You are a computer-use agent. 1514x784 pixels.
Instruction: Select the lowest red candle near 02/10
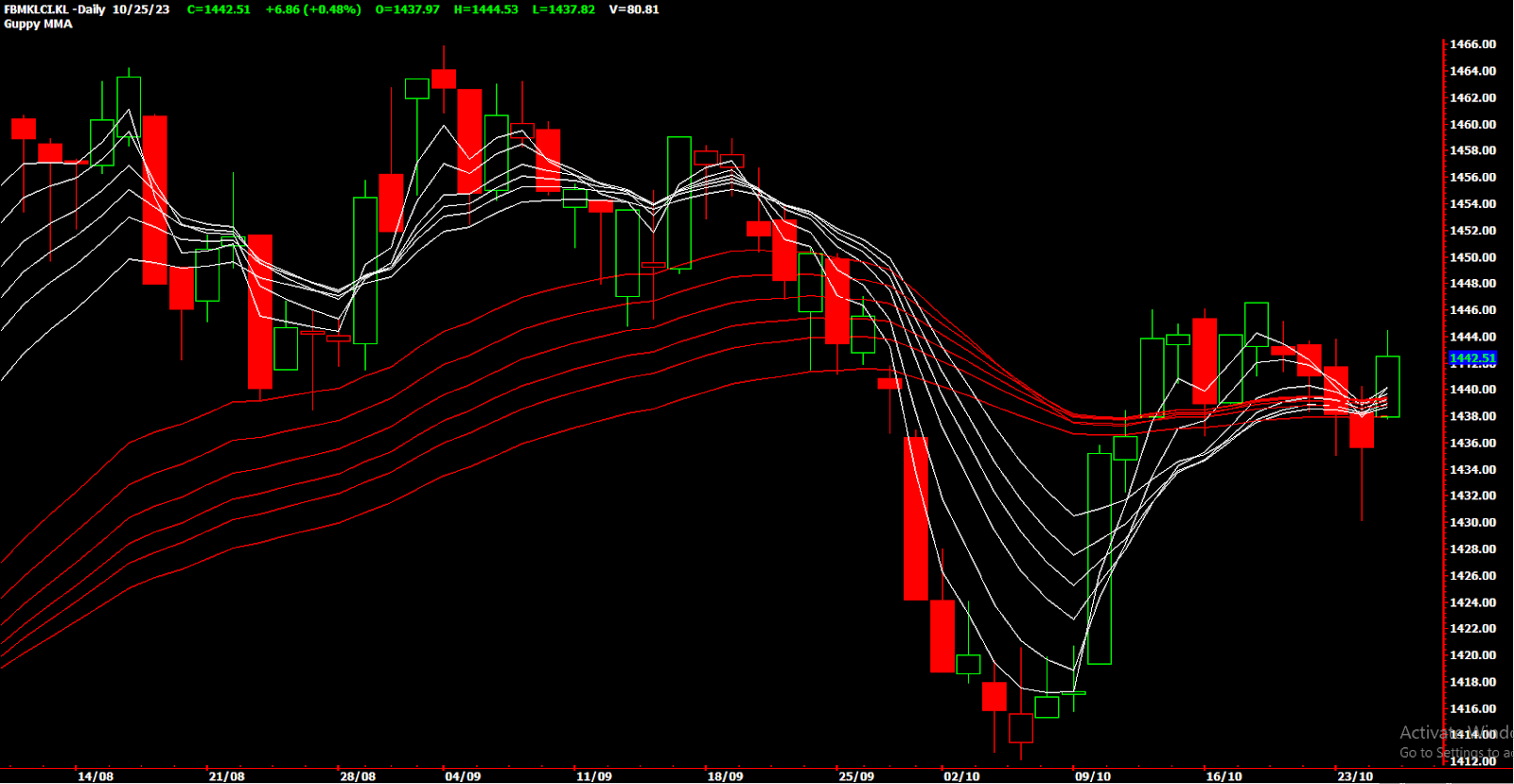click(x=1021, y=728)
